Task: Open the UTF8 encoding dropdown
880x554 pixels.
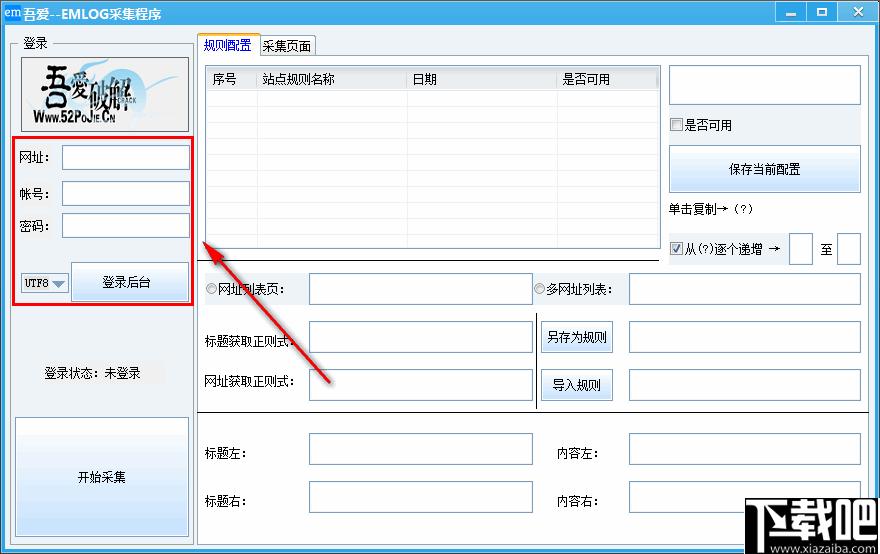Action: point(45,283)
